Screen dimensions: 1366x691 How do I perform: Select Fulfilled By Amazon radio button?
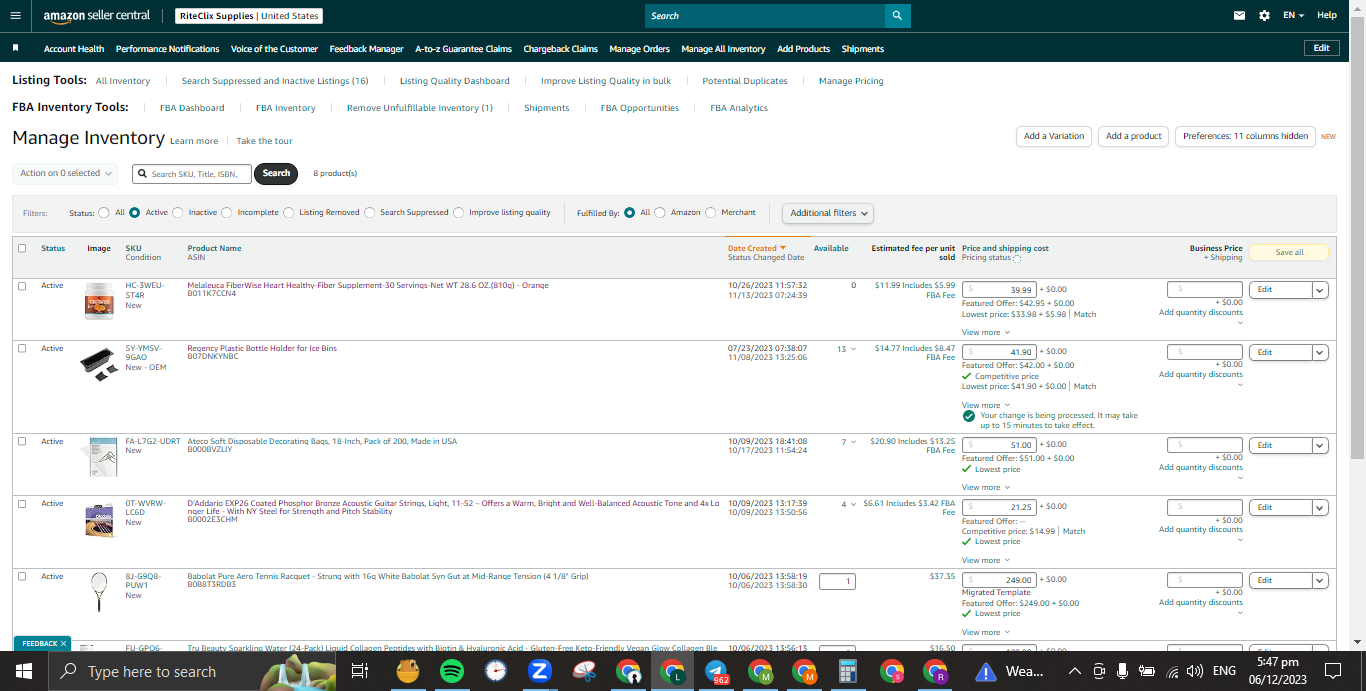point(660,213)
